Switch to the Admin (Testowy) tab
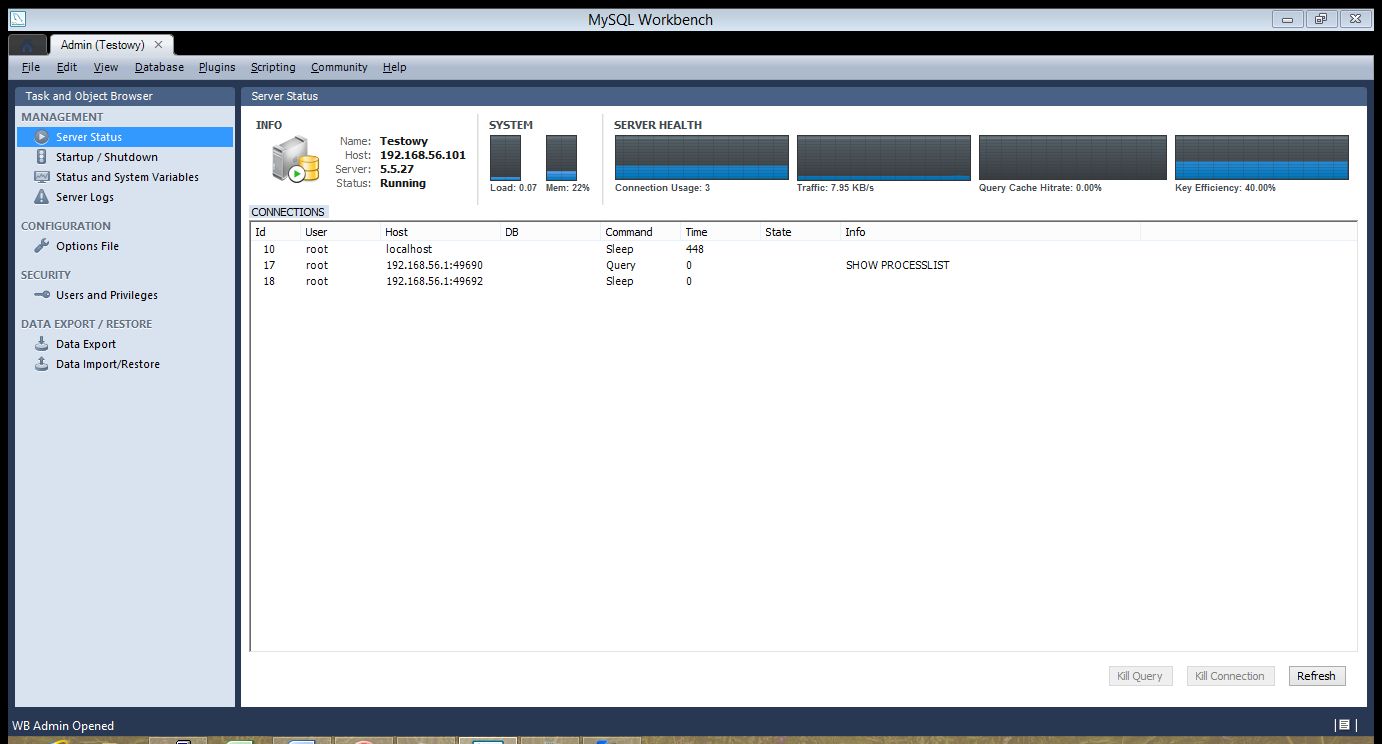 point(102,45)
